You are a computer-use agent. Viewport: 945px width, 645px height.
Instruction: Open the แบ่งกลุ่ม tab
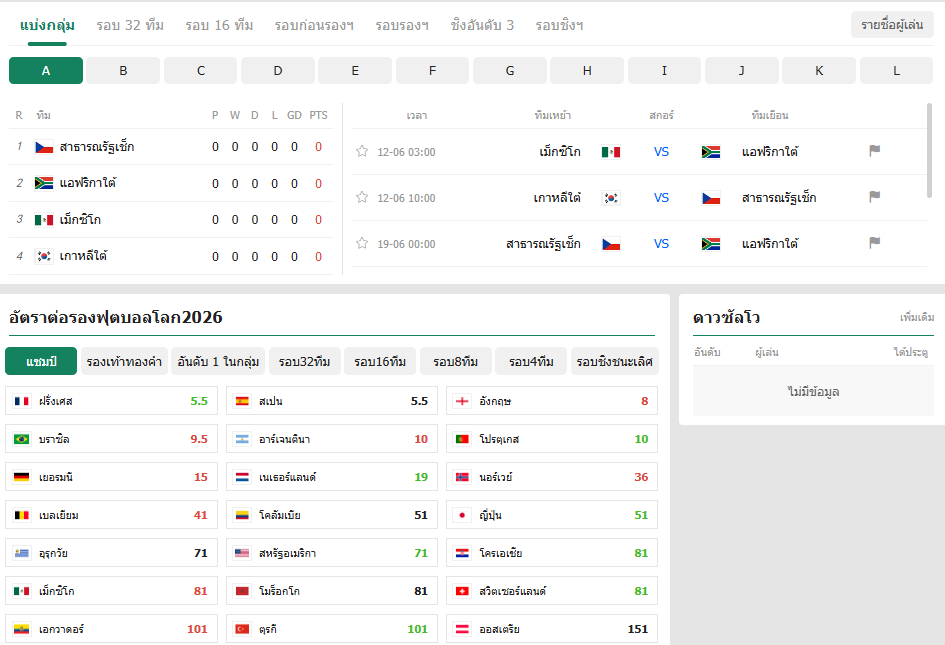(47, 25)
